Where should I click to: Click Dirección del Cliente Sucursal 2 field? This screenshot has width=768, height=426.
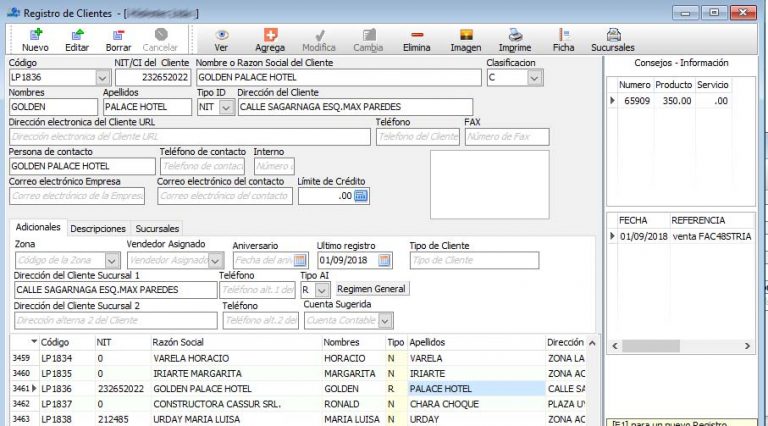pyautogui.click(x=116, y=321)
